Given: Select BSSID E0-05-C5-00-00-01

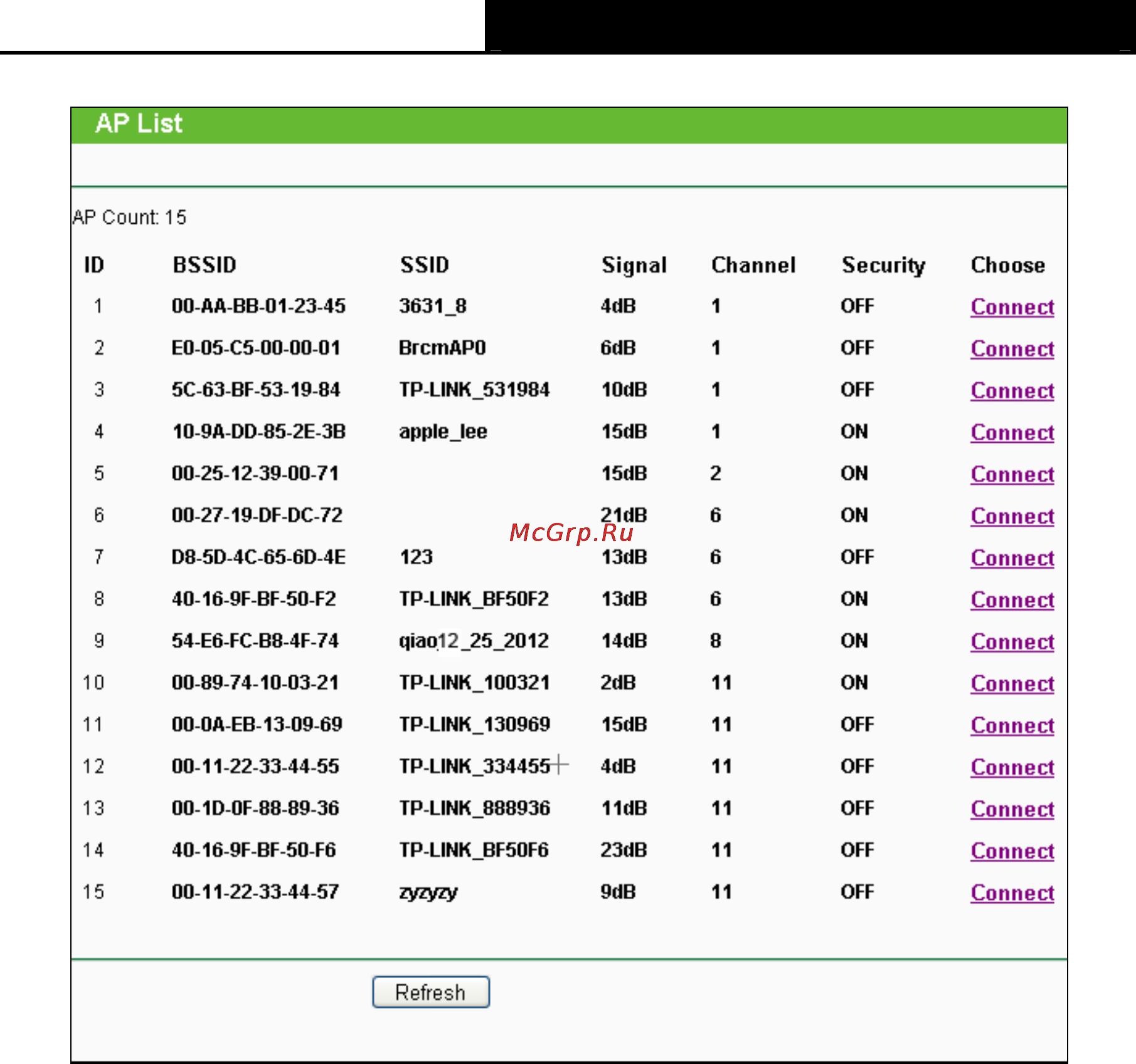Looking at the screenshot, I should pyautogui.click(x=256, y=348).
